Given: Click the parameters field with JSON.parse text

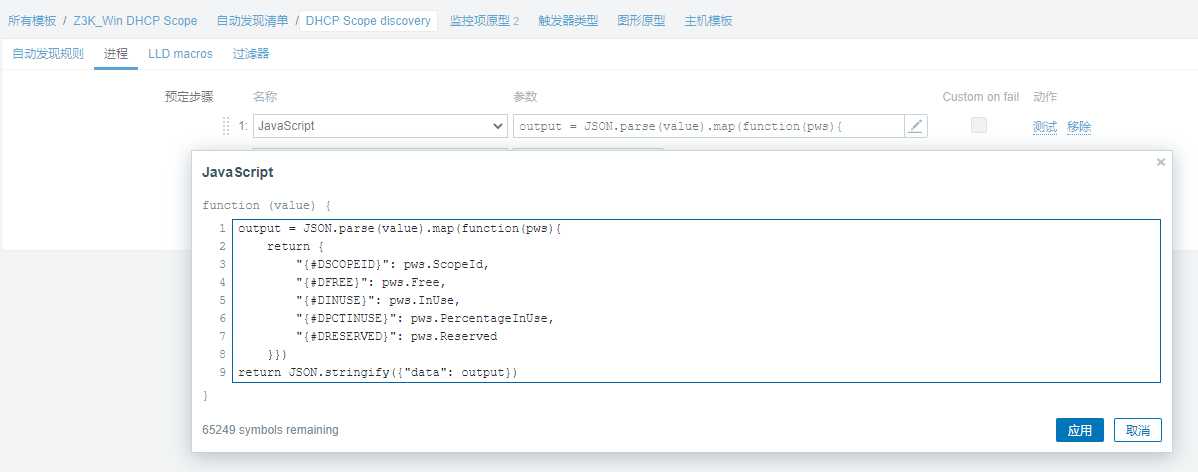Looking at the screenshot, I should point(709,126).
